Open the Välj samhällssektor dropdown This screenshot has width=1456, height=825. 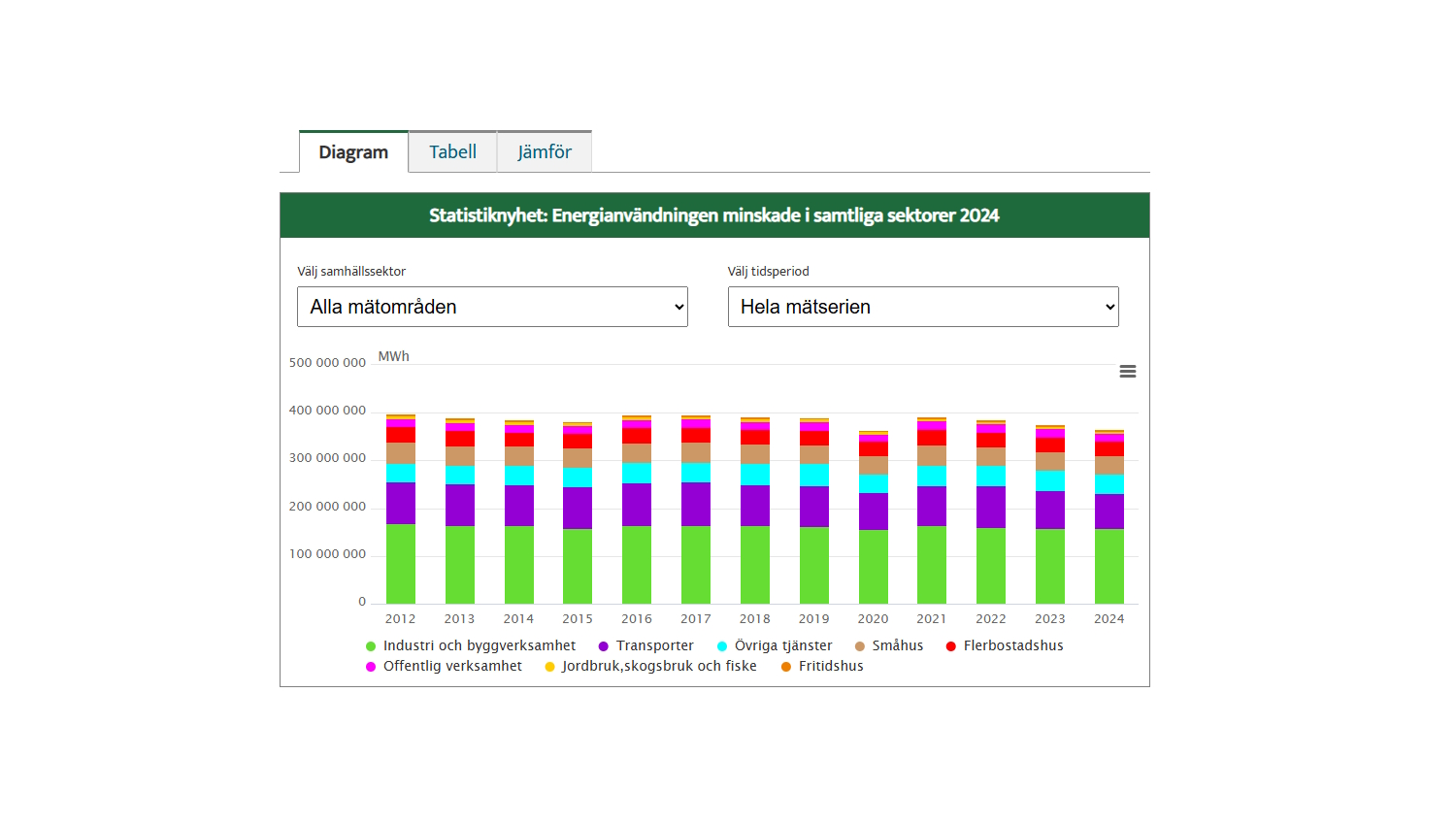point(492,307)
